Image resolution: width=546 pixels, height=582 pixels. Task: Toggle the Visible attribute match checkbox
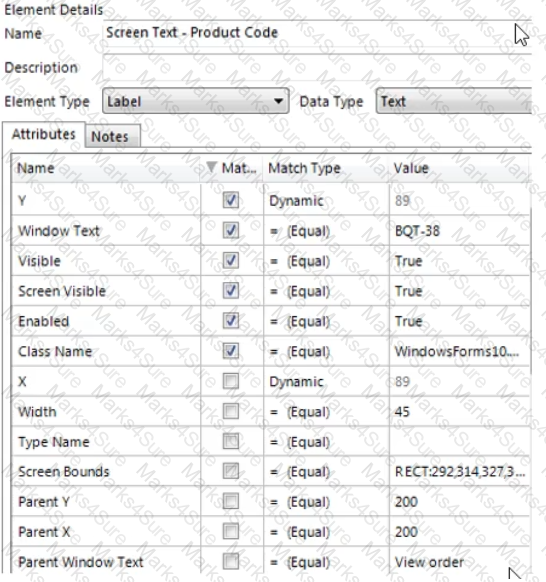point(231,261)
